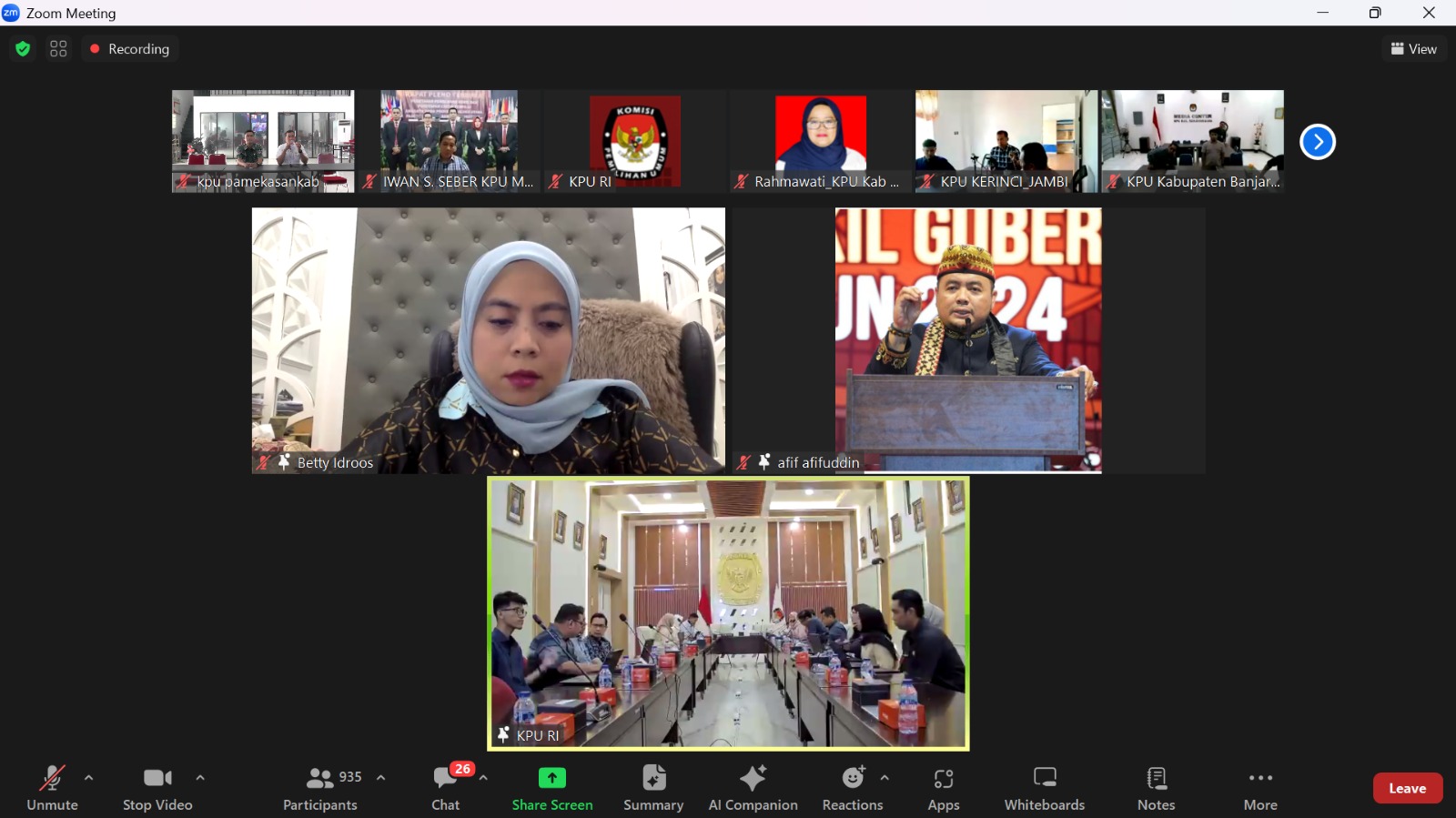Open the Notes panel

(x=1156, y=788)
